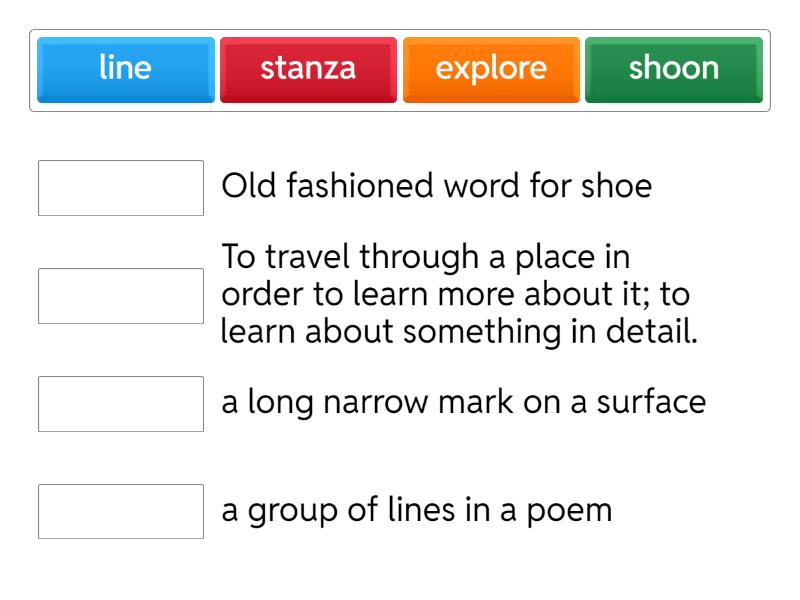Viewport: 800px width, 600px height.
Task: Choose the empty slot for 'a group of lines in a poem'
Action: (x=121, y=512)
